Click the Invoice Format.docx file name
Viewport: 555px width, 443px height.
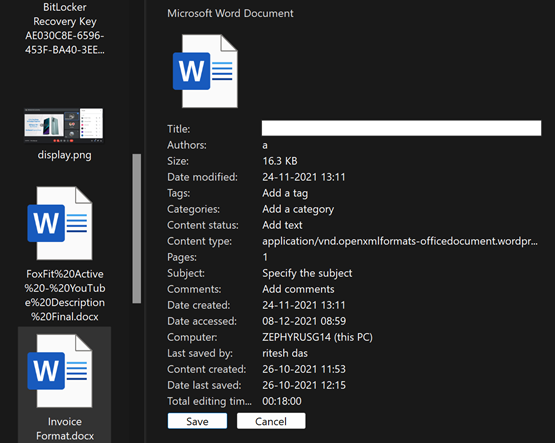click(x=65, y=428)
